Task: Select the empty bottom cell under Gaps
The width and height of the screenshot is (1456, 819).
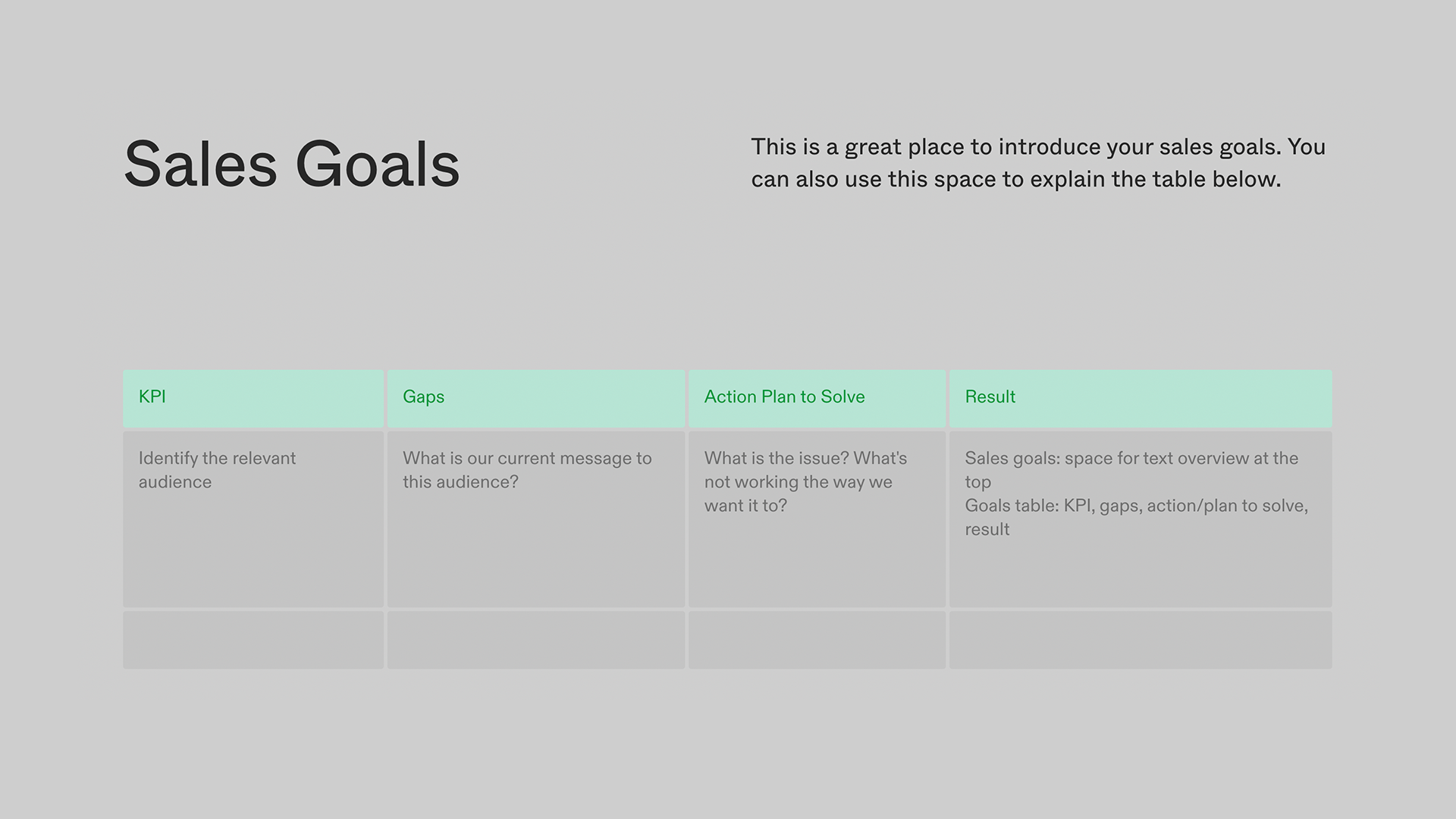Action: click(535, 640)
